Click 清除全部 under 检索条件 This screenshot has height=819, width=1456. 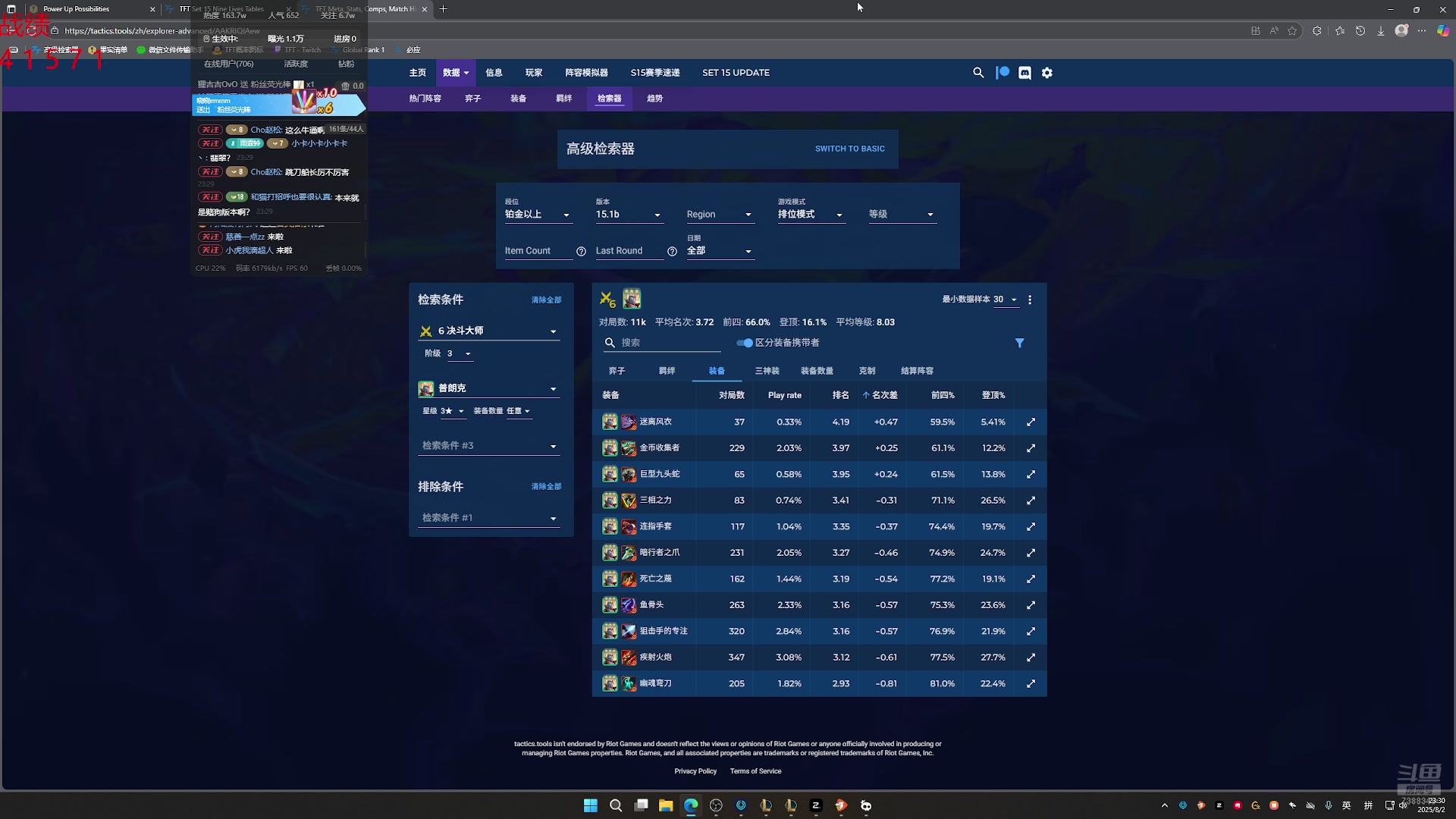(x=546, y=300)
